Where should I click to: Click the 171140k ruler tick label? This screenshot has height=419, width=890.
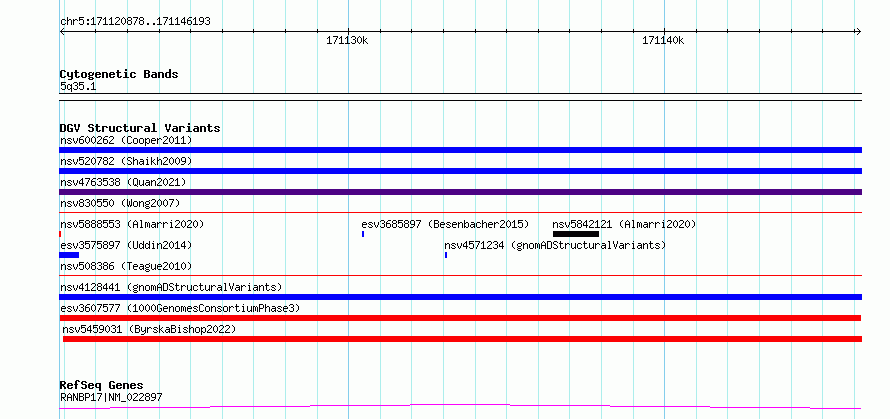(x=664, y=40)
